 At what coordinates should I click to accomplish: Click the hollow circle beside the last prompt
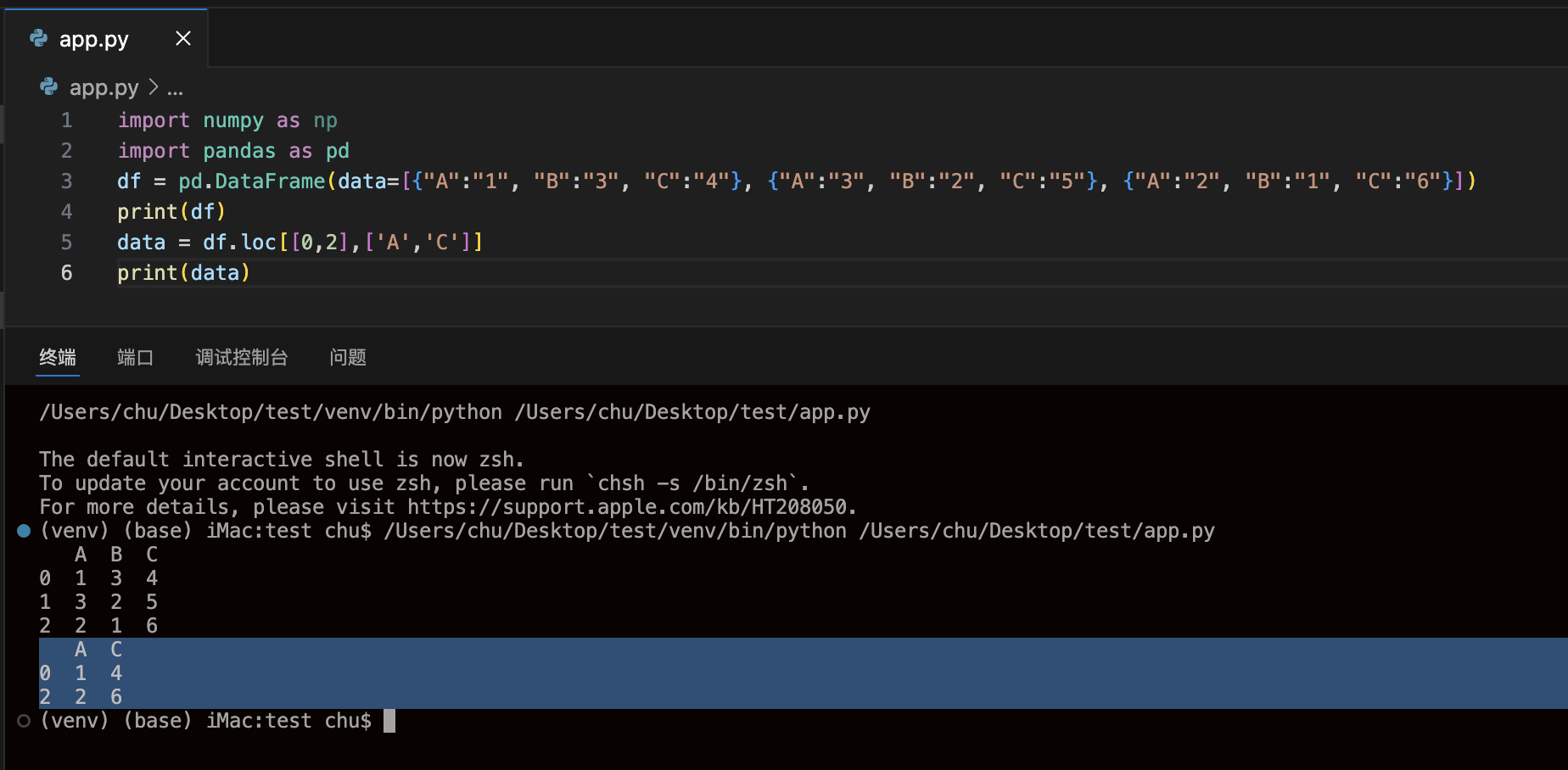coord(24,721)
